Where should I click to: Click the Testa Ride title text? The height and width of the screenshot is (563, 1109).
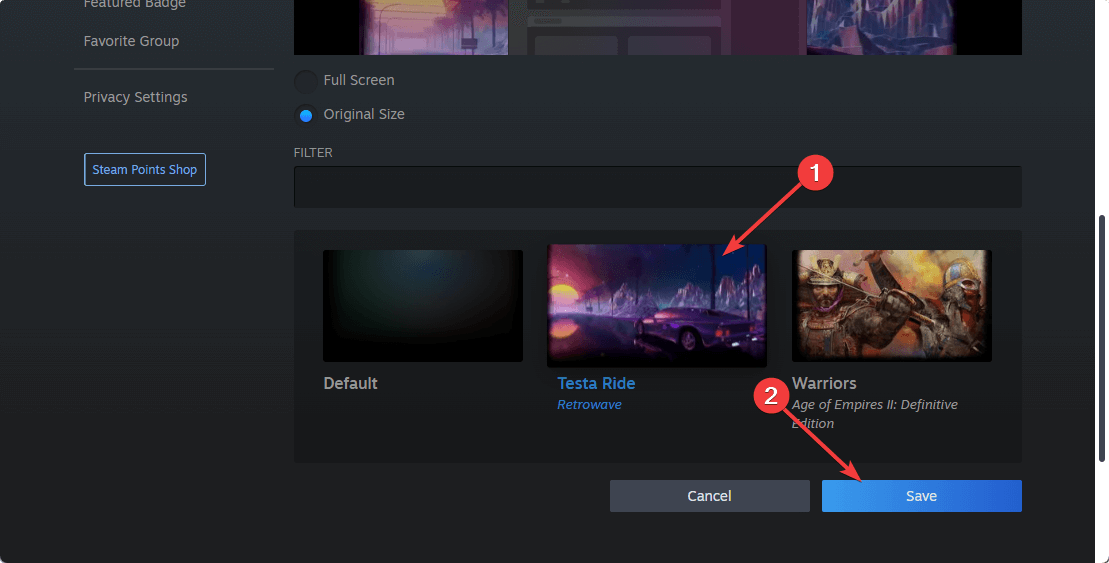596,383
